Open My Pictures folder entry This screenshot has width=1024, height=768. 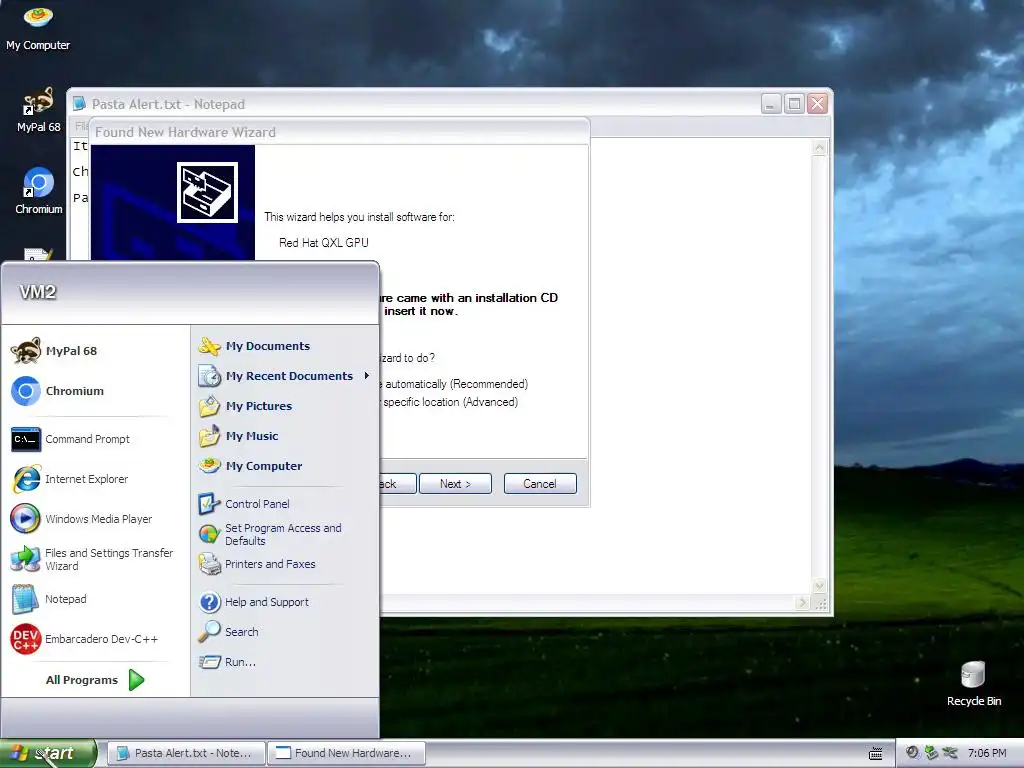(285, 406)
